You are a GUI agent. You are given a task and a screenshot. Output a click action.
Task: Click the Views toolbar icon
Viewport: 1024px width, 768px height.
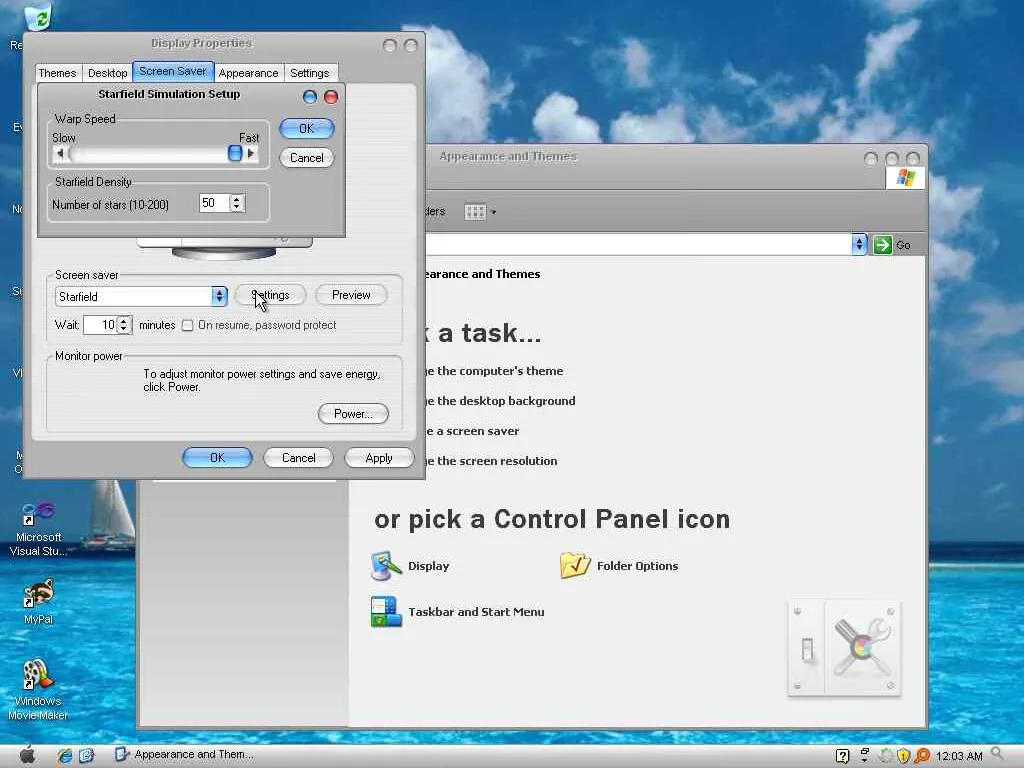tap(475, 212)
